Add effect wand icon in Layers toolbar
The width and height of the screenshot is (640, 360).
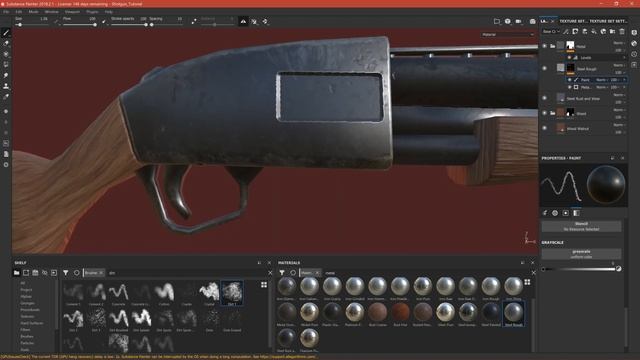click(566, 31)
